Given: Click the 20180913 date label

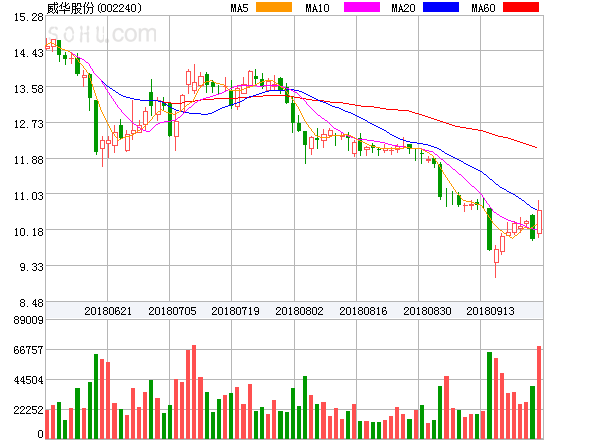Looking at the screenshot, I should click(490, 311).
